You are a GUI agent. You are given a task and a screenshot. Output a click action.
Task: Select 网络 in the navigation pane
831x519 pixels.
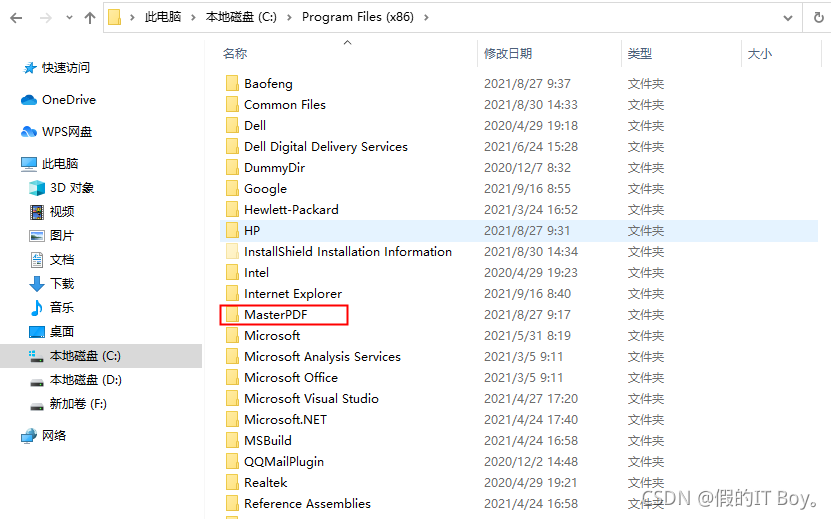pyautogui.click(x=54, y=436)
